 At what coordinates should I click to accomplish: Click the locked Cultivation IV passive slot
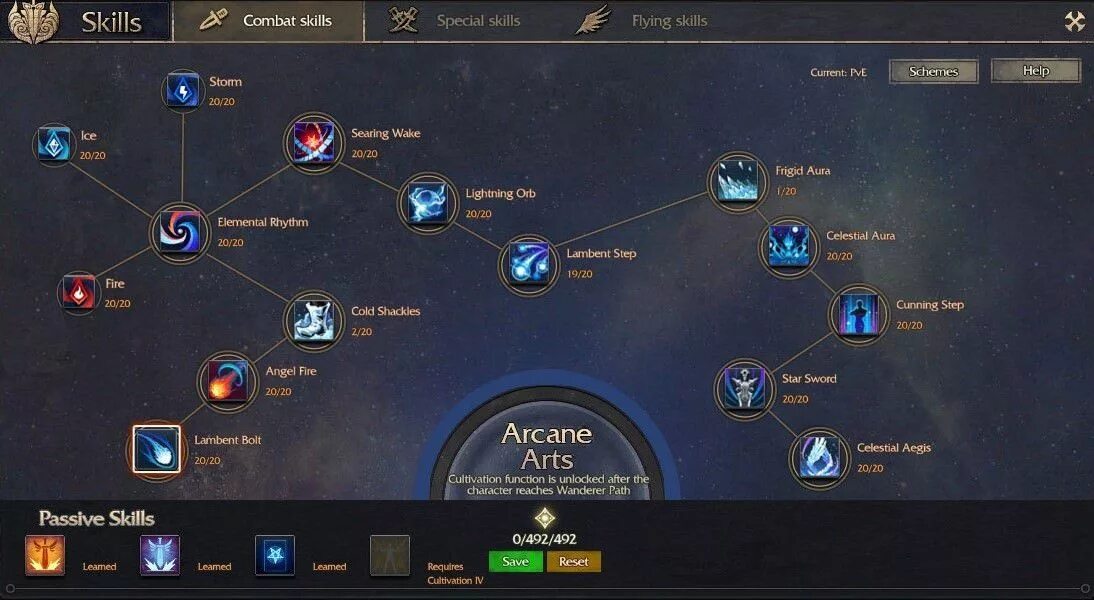(x=389, y=555)
